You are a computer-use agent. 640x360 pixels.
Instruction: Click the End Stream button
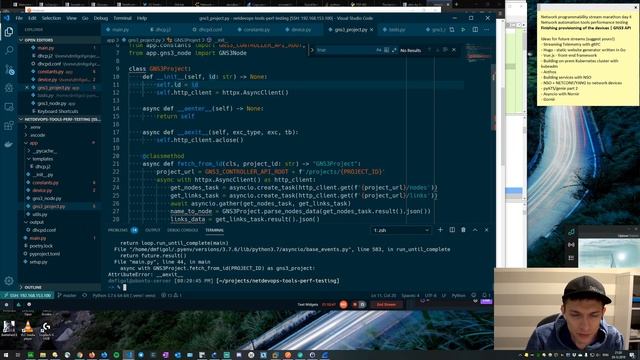(x=387, y=304)
